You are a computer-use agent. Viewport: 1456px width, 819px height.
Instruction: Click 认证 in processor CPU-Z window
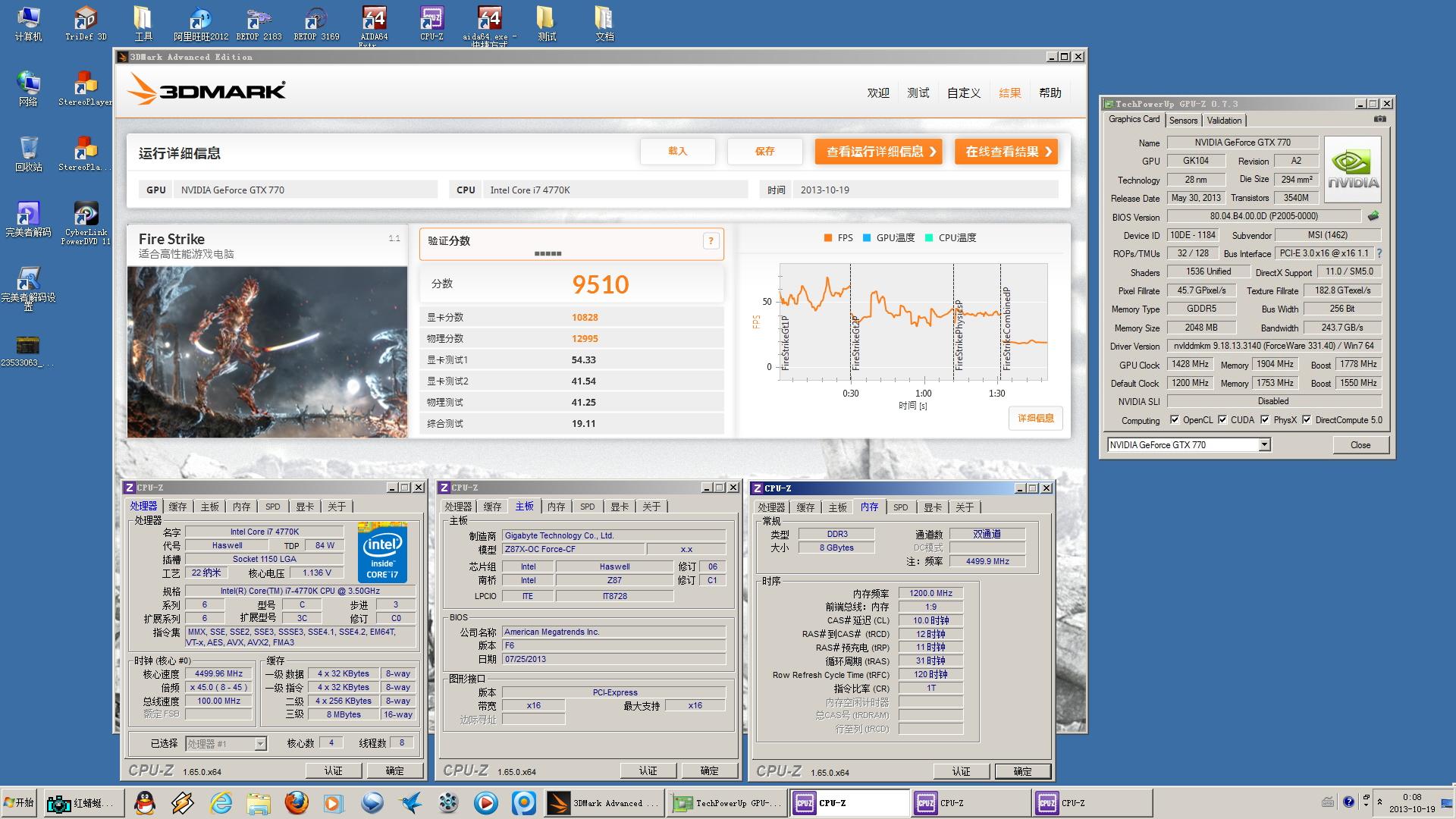334,770
